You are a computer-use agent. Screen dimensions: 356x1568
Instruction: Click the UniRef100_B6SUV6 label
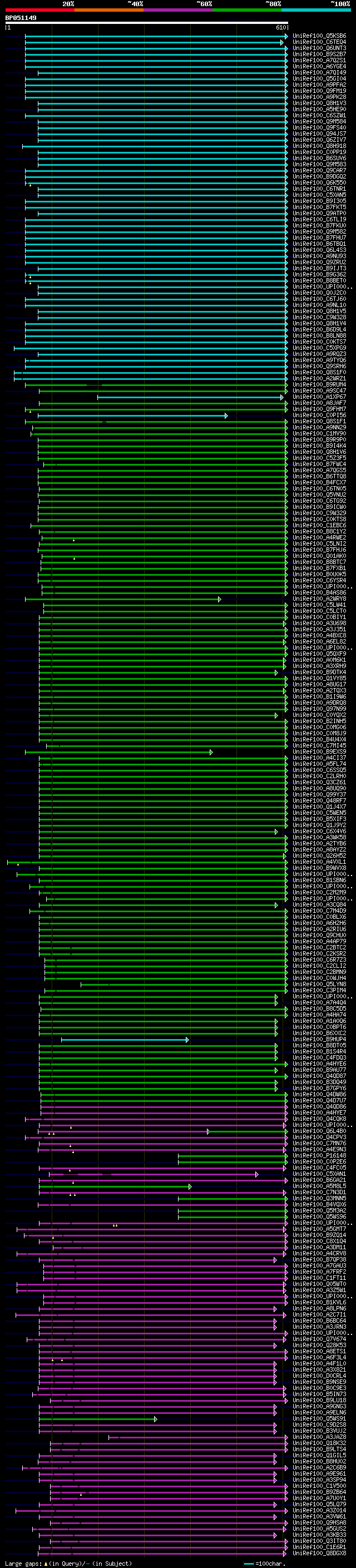tap(319, 159)
